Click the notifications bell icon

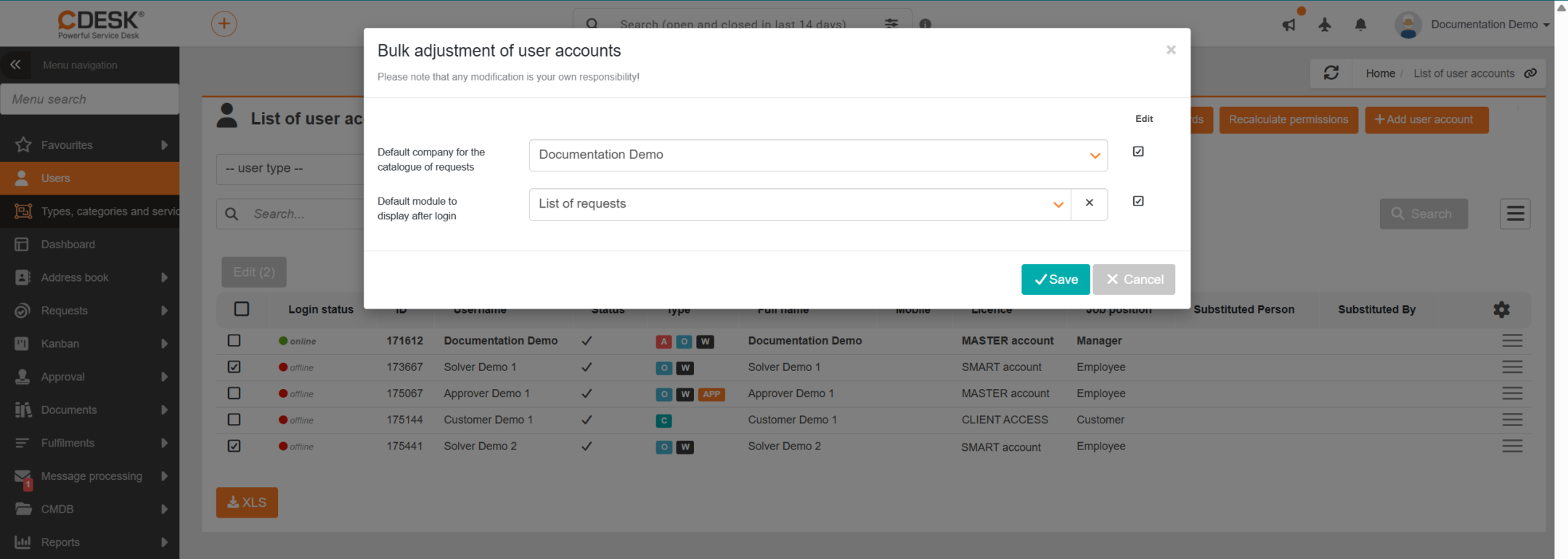coord(1360,25)
